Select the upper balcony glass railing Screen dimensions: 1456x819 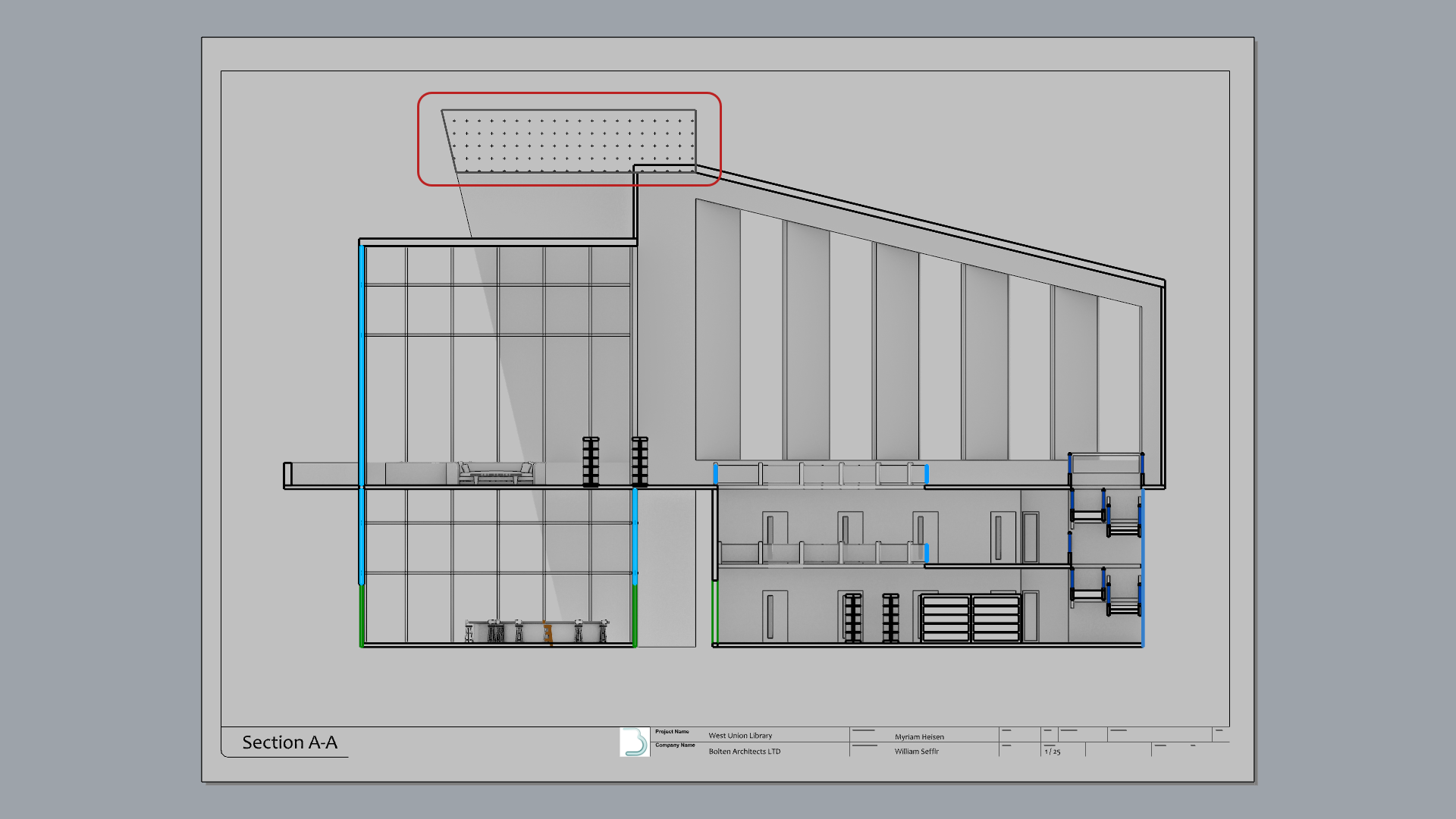tap(821, 475)
